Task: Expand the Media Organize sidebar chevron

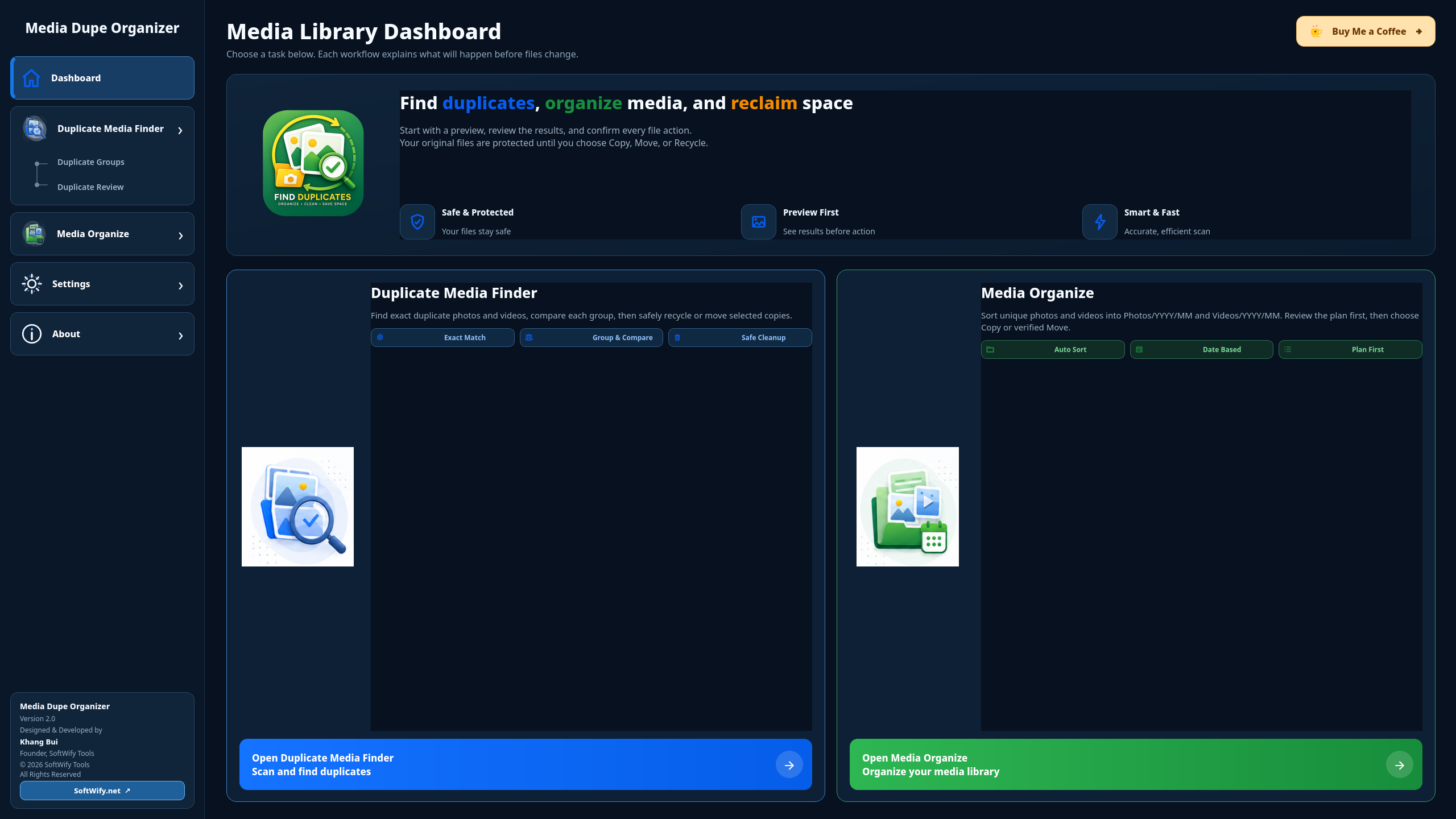Action: pos(180,235)
